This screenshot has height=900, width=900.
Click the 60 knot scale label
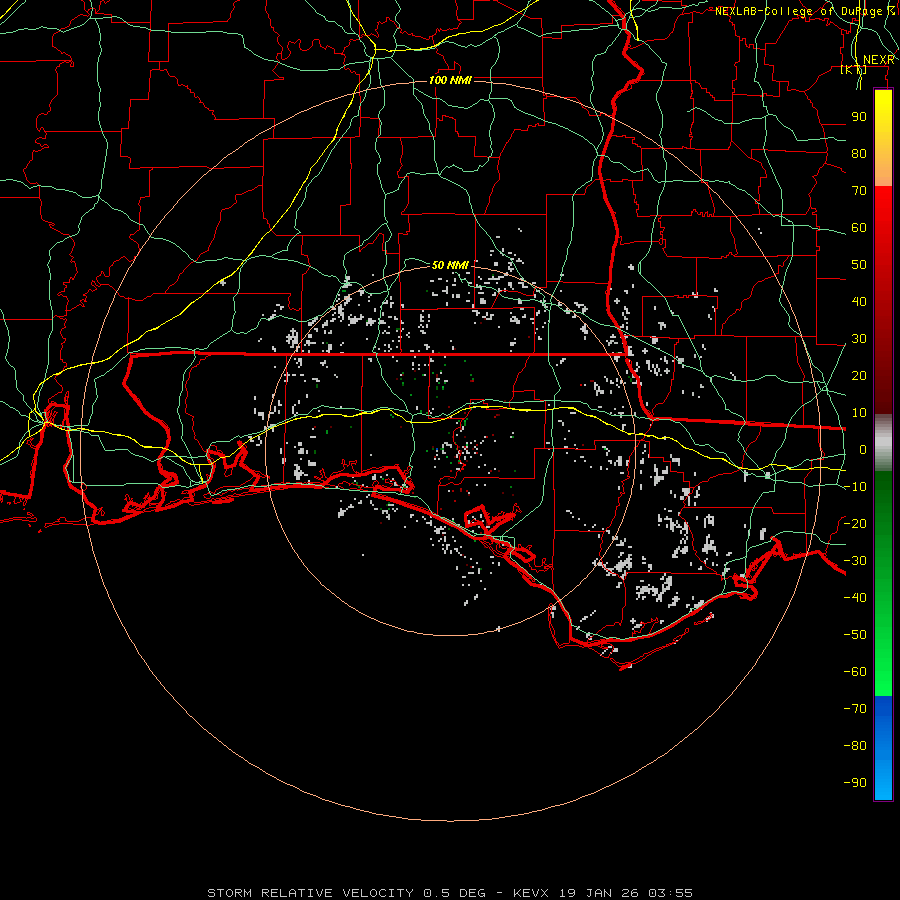(859, 228)
